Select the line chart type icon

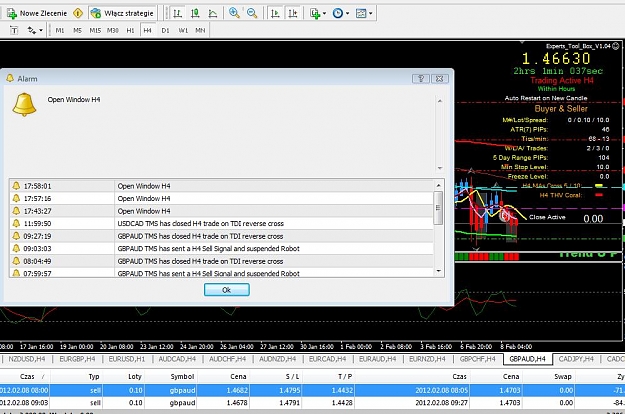point(213,13)
